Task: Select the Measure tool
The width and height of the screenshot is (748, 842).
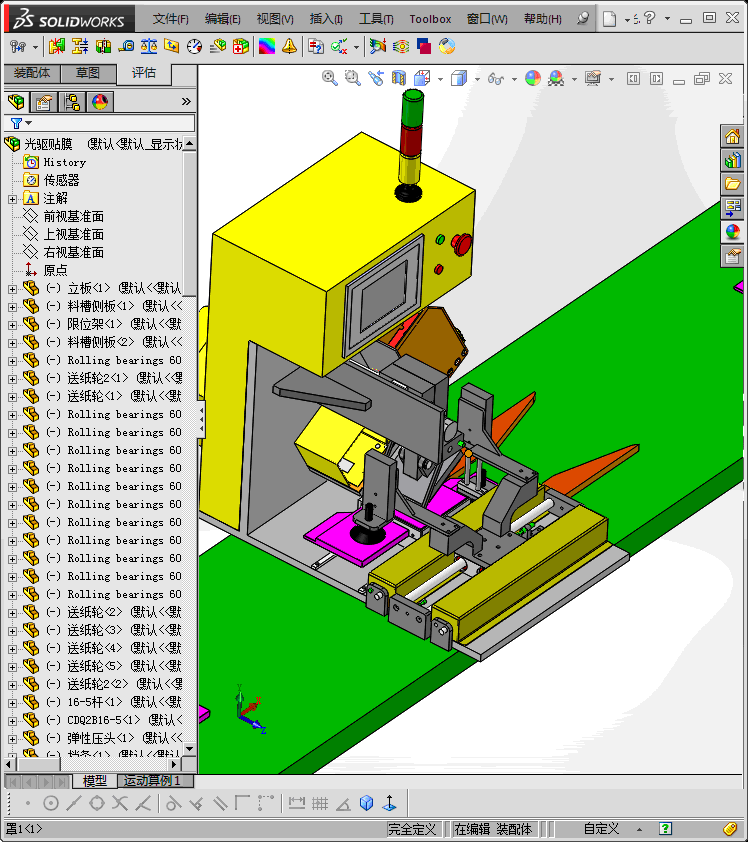Action: tap(126, 47)
